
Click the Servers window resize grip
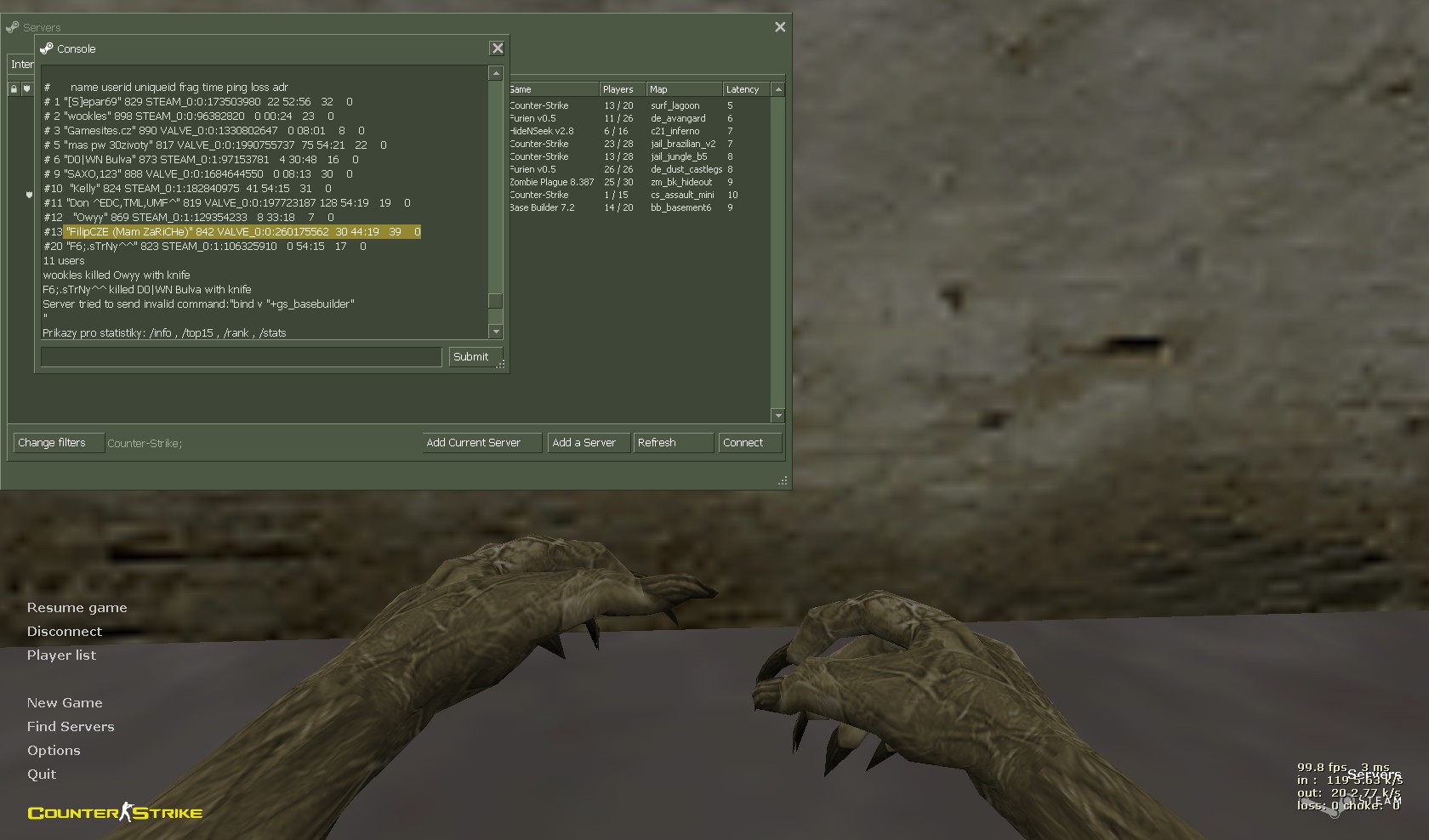783,481
